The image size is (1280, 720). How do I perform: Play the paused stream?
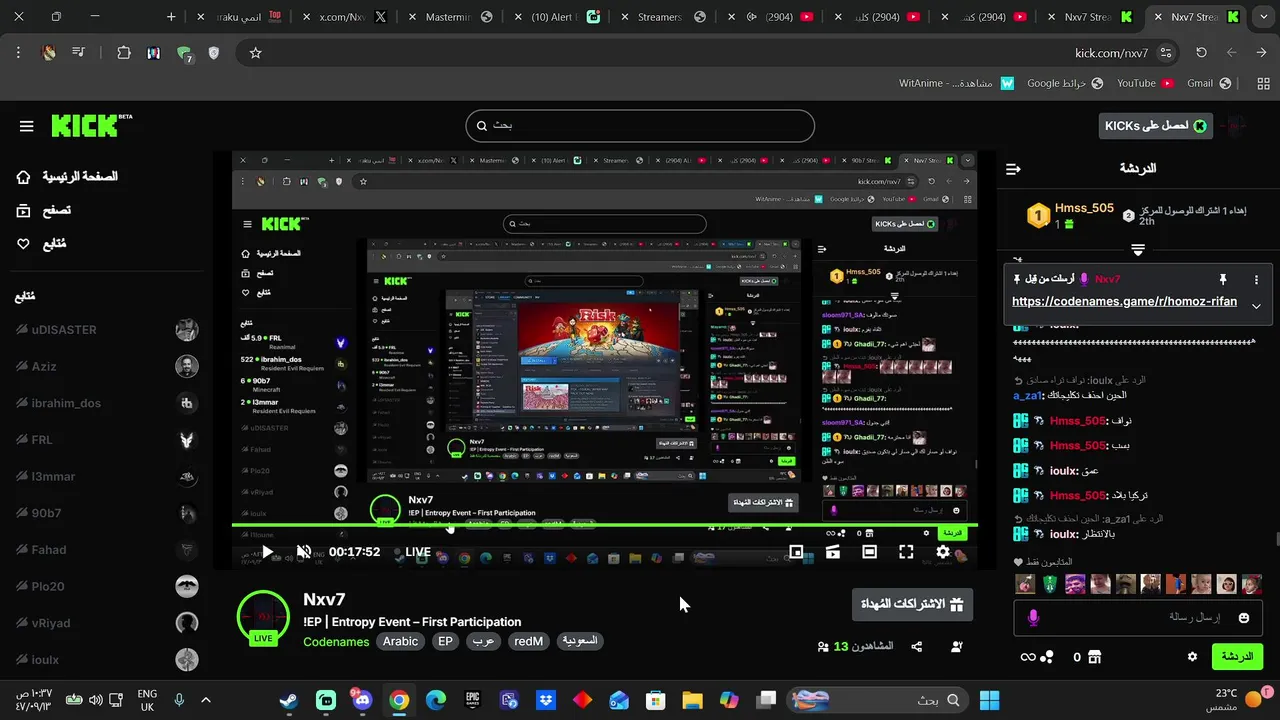tap(267, 552)
